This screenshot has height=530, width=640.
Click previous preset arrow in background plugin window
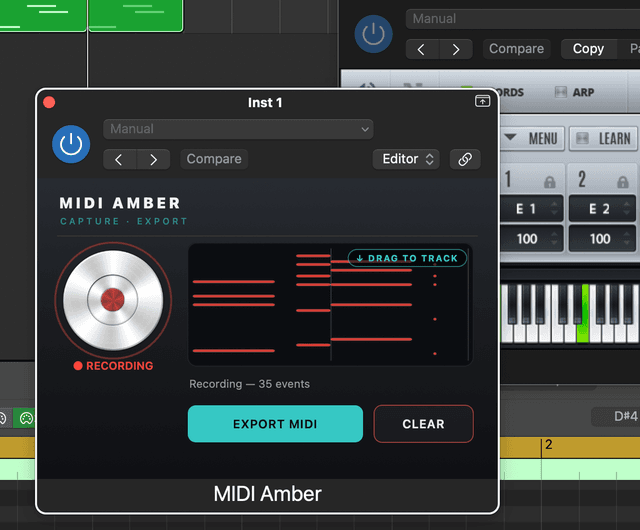[422, 49]
